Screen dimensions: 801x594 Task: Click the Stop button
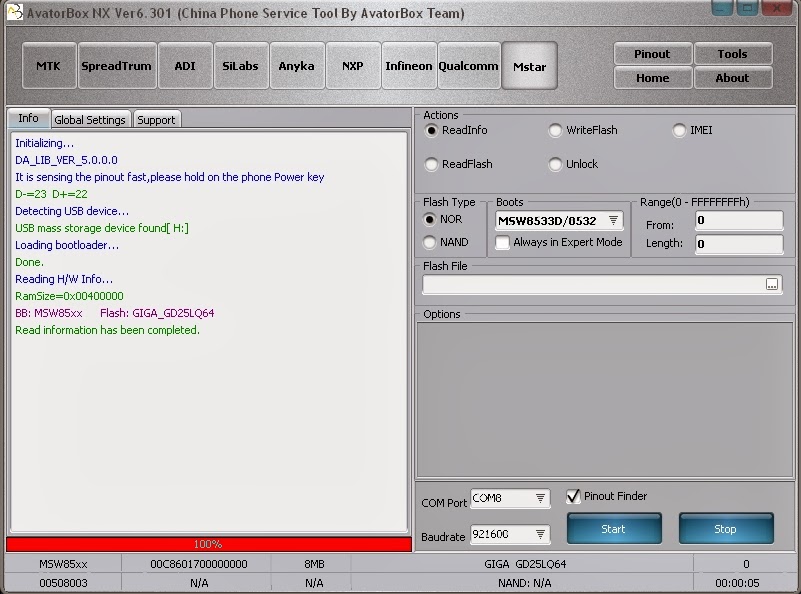(x=726, y=529)
